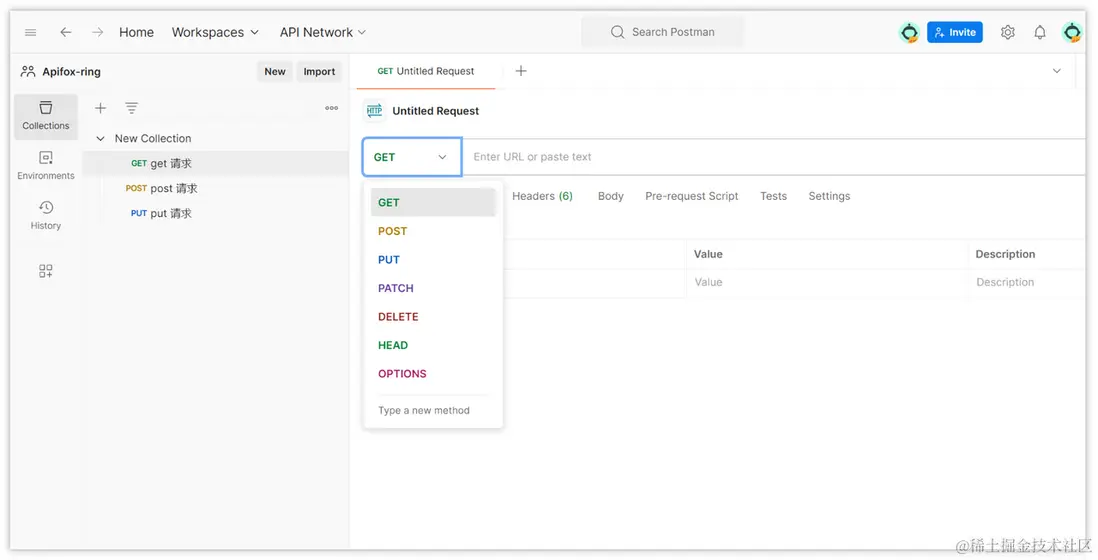1098x560 pixels.
Task: Switch to the Pre-request Script tab
Action: (x=691, y=196)
